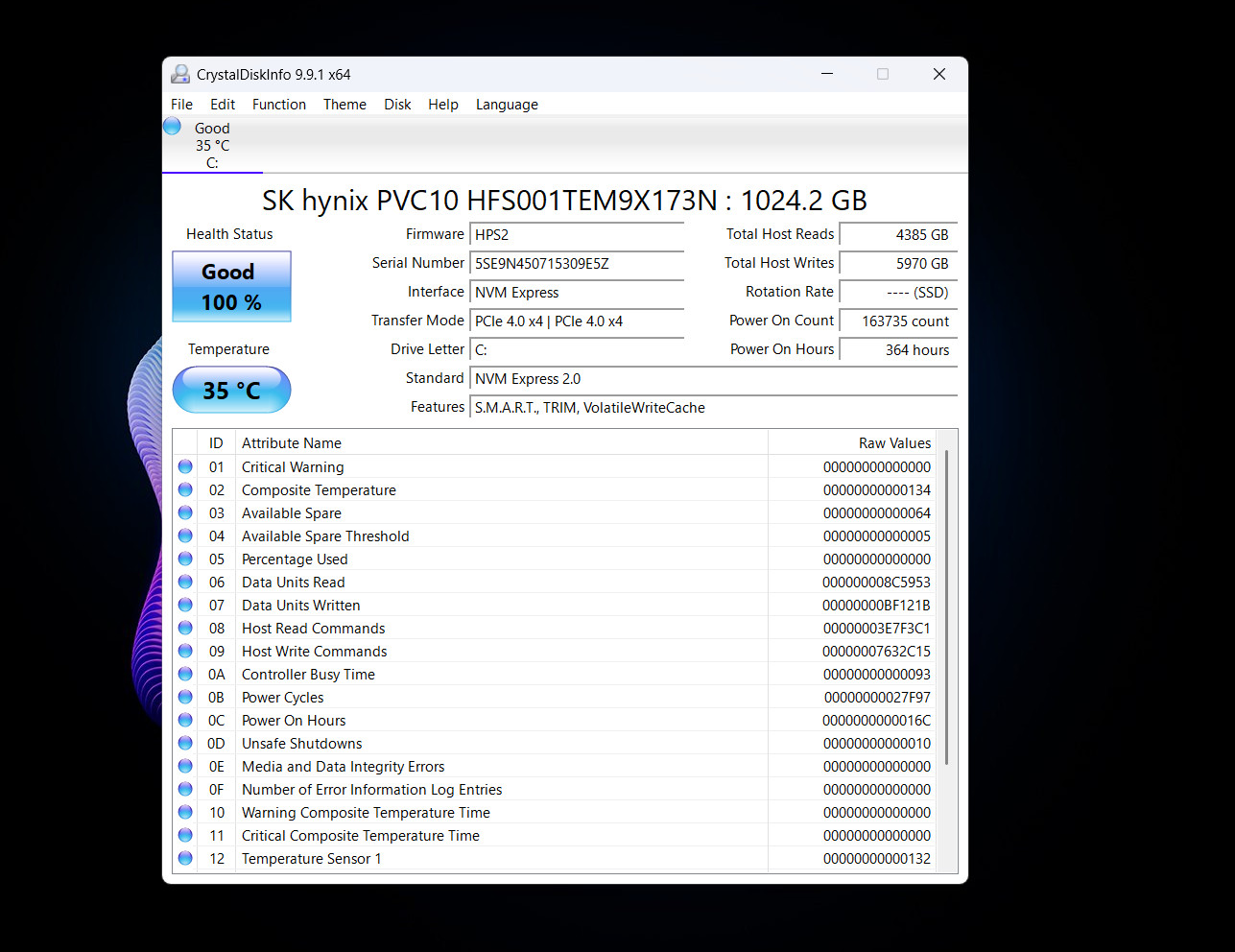Minimize the CrystalDiskInfo window
Screen dimensions: 1235x952
tap(827, 74)
